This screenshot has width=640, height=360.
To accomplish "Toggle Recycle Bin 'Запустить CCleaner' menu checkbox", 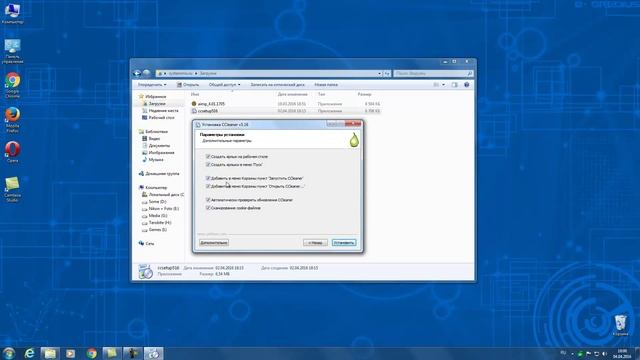I will 208,178.
